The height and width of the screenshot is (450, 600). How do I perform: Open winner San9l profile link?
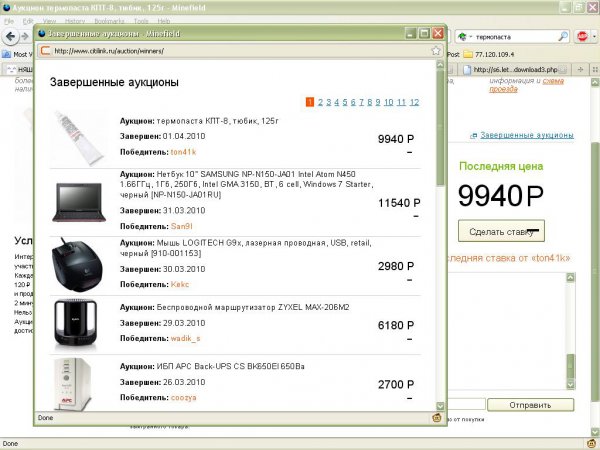pos(181,226)
